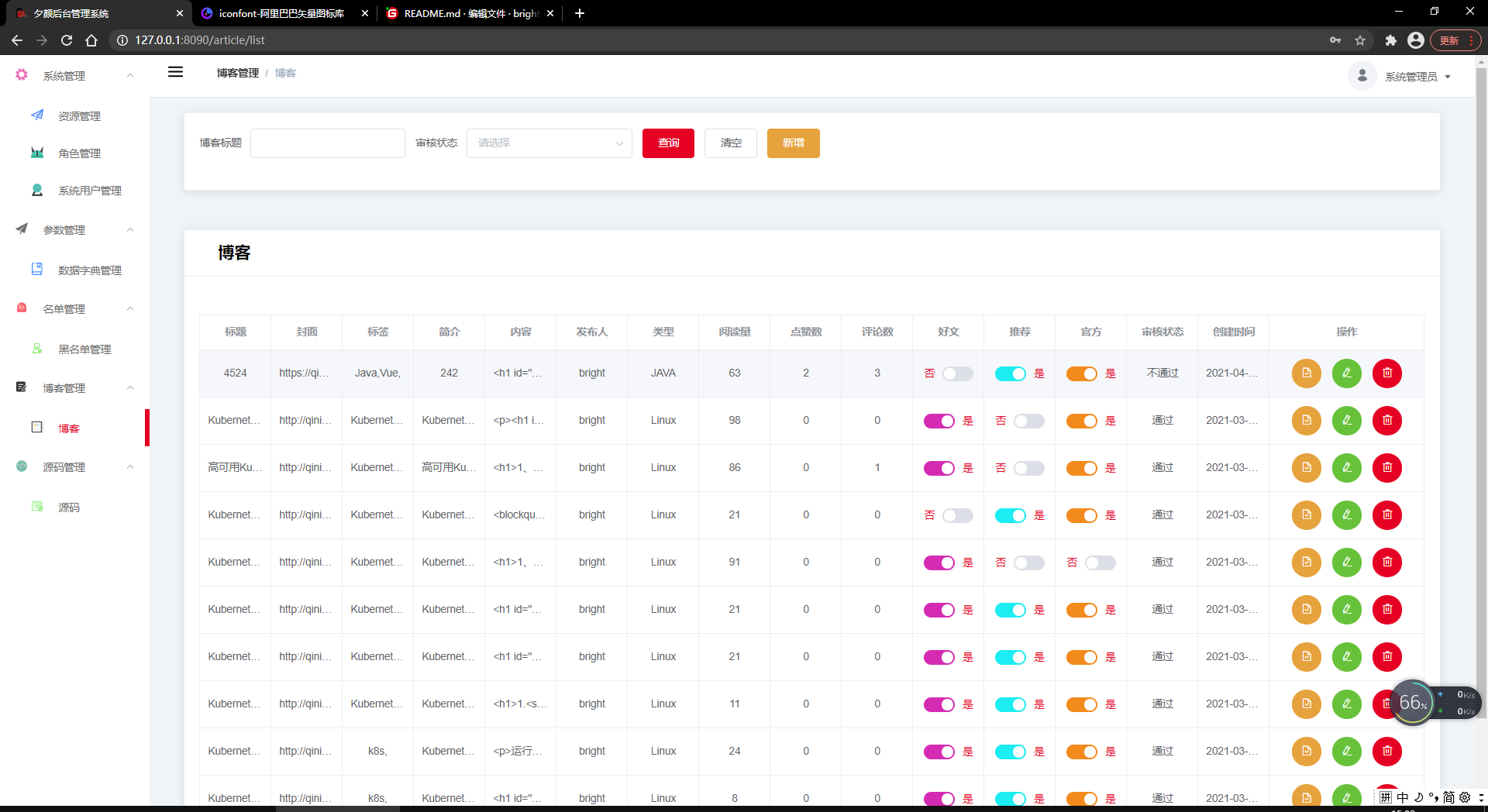The image size is (1488, 812).
Task: Click the crown icon beside 角色管理
Action: (x=37, y=153)
